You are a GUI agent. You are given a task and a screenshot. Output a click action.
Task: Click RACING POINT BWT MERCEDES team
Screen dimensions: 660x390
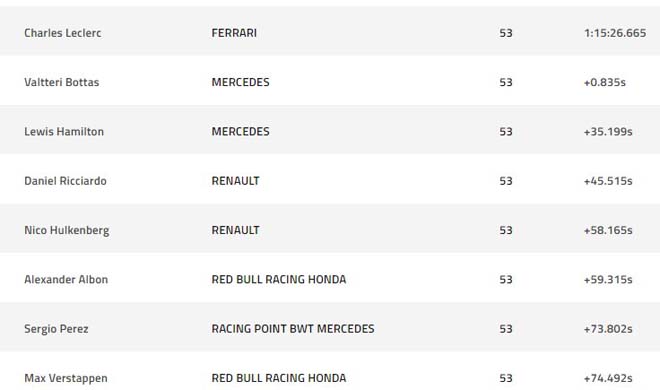point(293,329)
